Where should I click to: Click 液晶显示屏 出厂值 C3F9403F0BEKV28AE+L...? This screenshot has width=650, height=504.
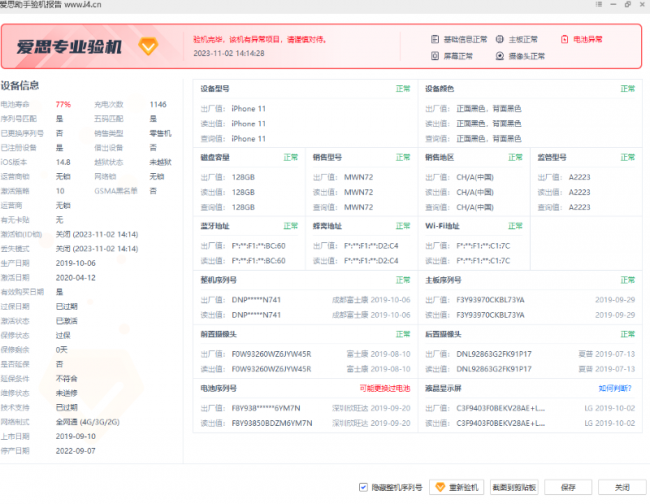(x=500, y=408)
